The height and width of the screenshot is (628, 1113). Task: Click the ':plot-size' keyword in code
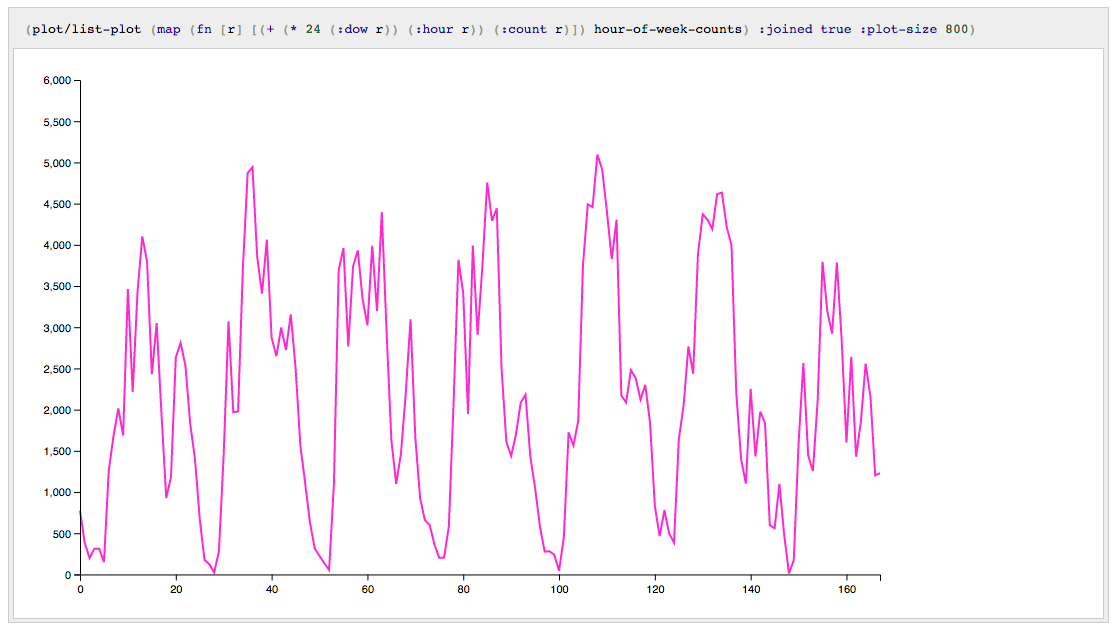click(898, 29)
